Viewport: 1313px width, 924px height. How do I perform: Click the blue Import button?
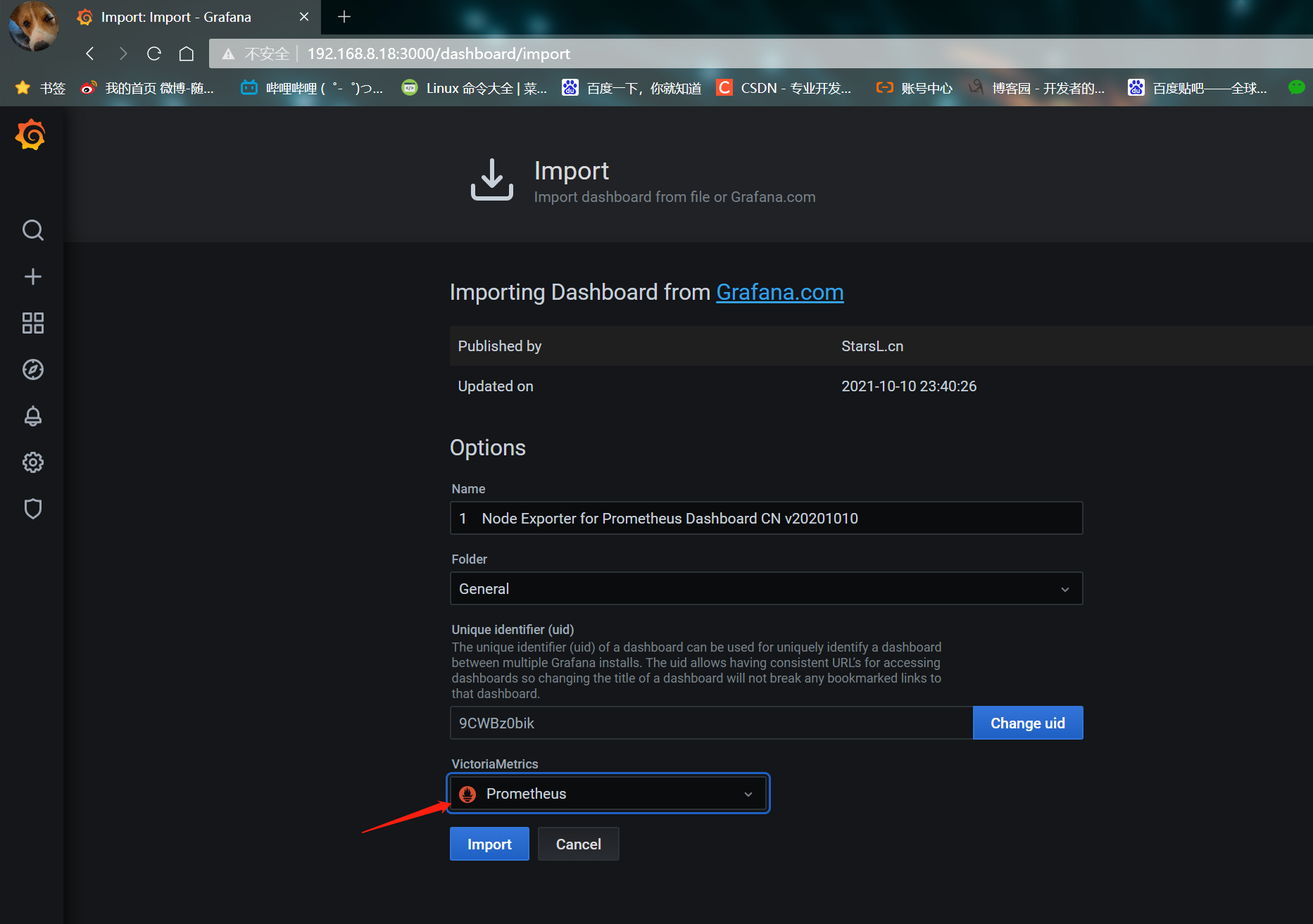489,844
